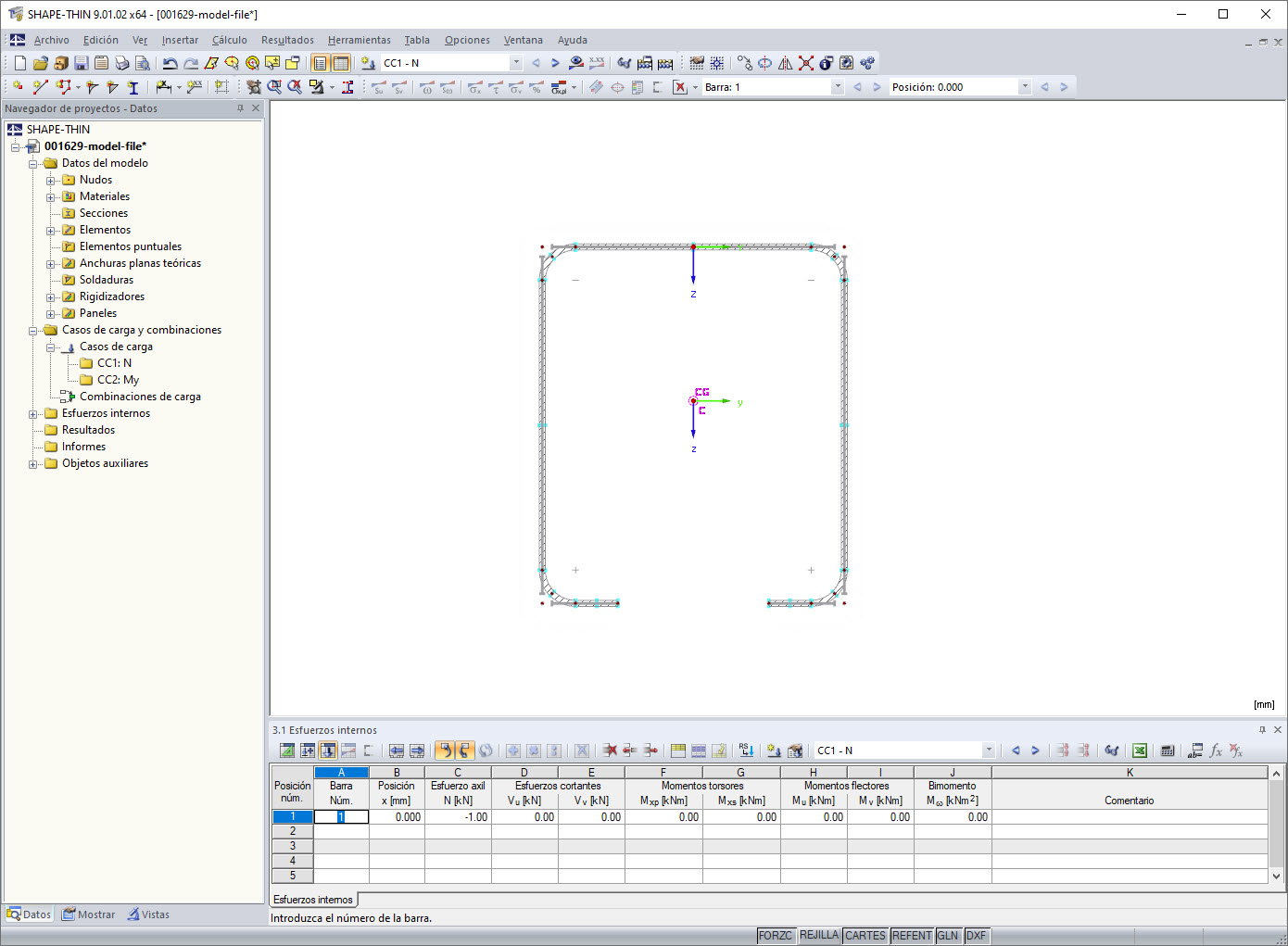The width and height of the screenshot is (1288, 946).
Task: Select Combinaciones de carga tree item
Action: [140, 397]
